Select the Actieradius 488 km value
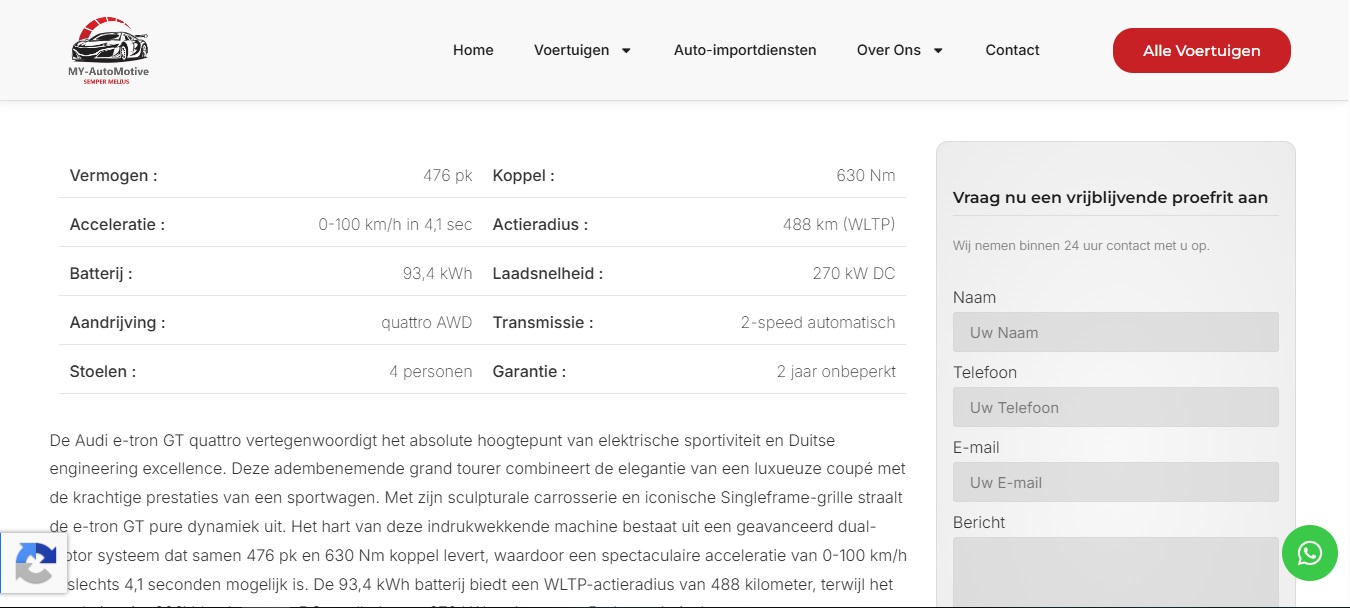 (839, 224)
